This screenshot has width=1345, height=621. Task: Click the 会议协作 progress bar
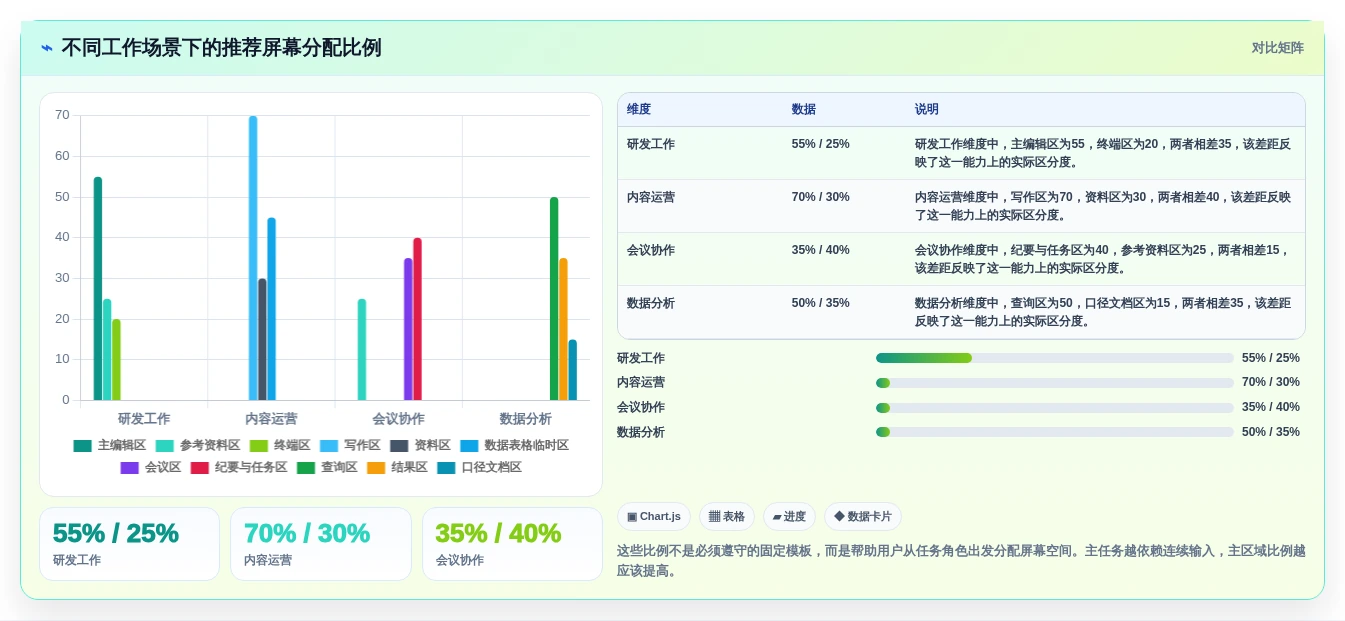[x=1055, y=407]
